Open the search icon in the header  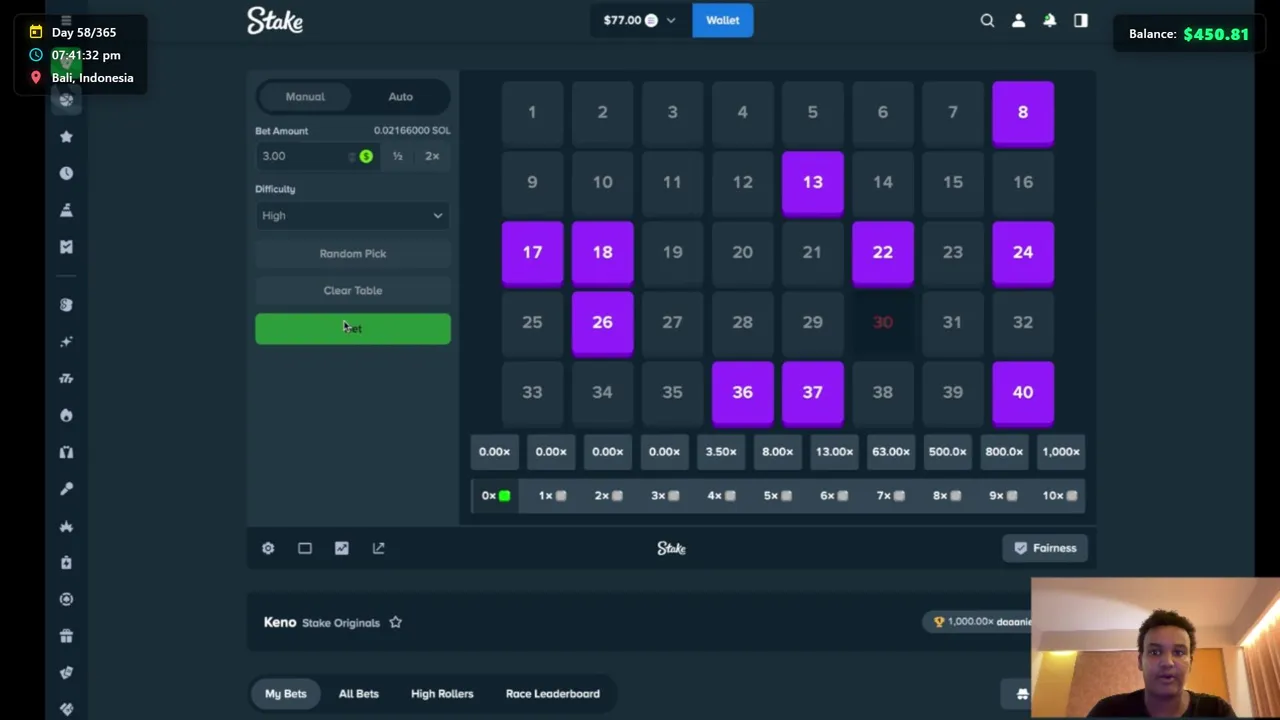click(987, 20)
